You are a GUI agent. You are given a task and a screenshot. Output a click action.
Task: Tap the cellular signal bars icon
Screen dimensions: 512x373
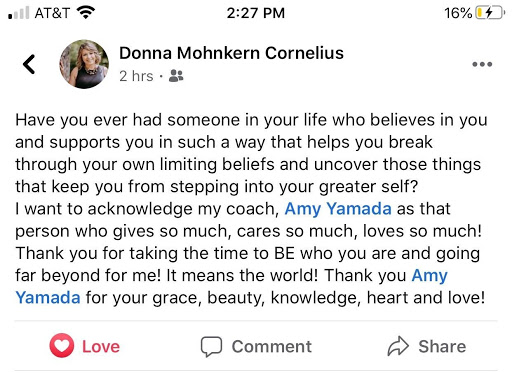(18, 13)
